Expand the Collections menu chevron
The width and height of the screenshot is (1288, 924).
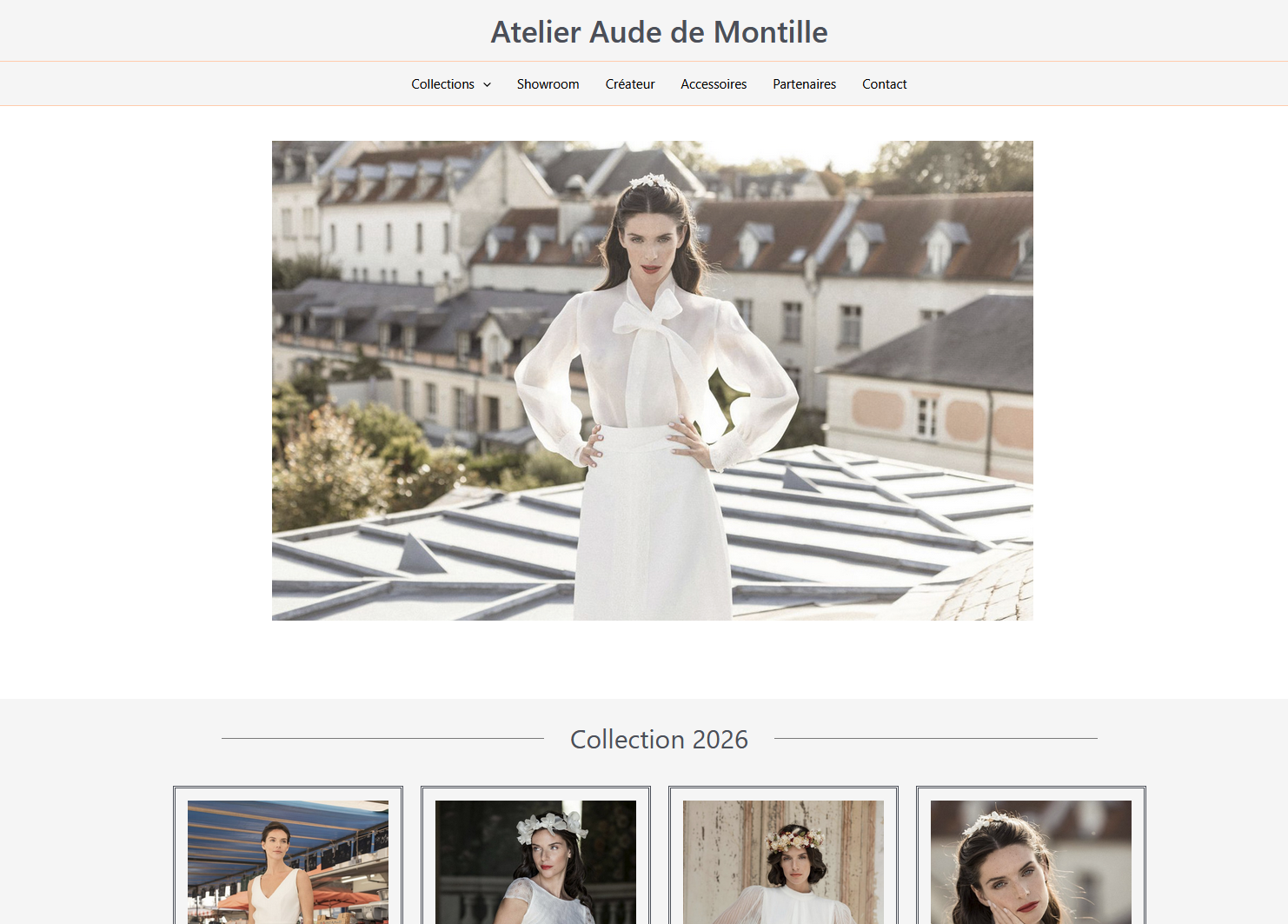click(x=488, y=84)
